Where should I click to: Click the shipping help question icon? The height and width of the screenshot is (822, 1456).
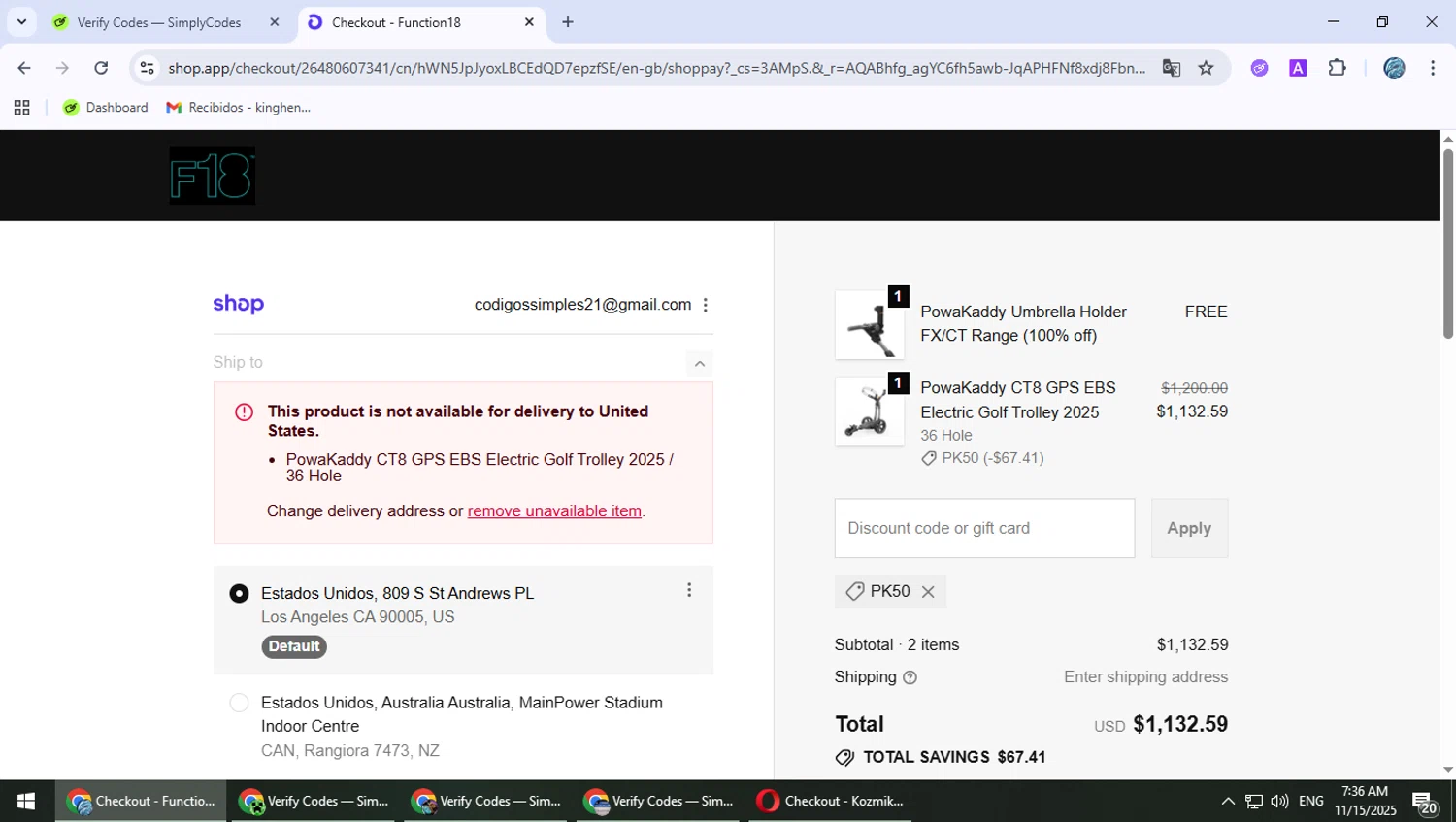click(910, 677)
